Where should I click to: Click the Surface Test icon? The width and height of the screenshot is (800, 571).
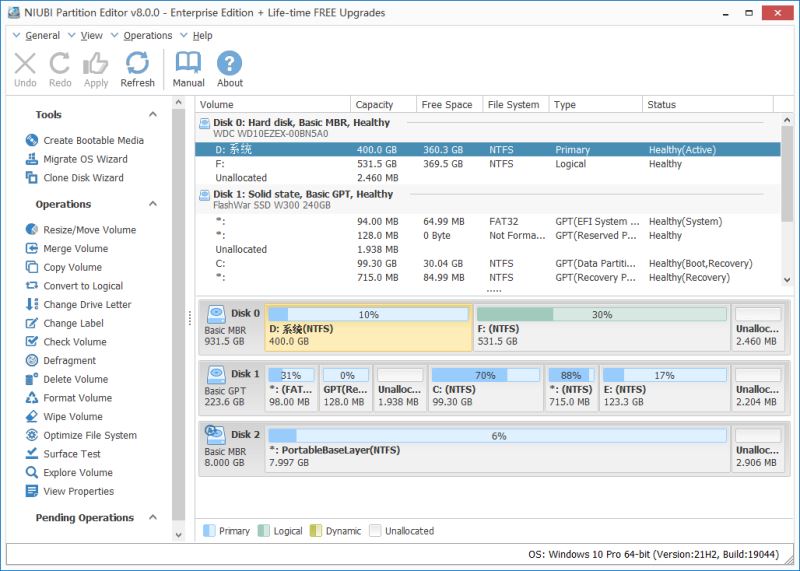(x=32, y=453)
